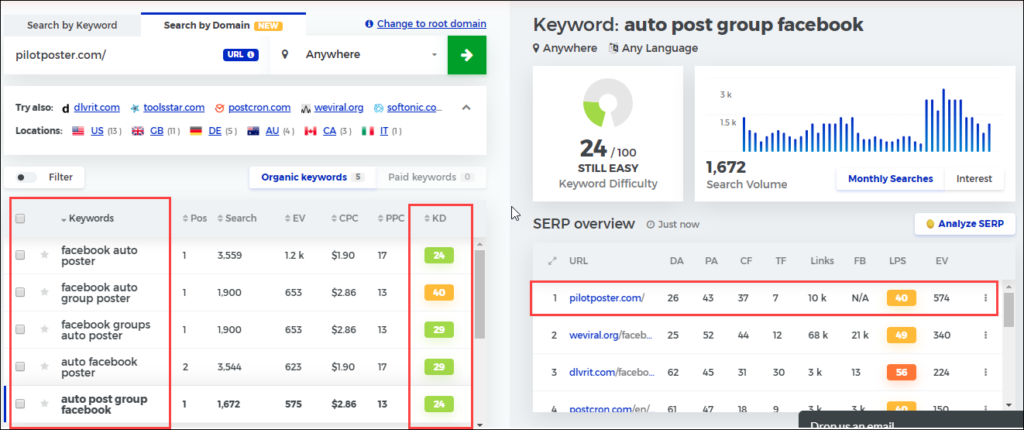Check the box for facebook auto group poster
Screen dimensions: 1024x430
coord(20,293)
